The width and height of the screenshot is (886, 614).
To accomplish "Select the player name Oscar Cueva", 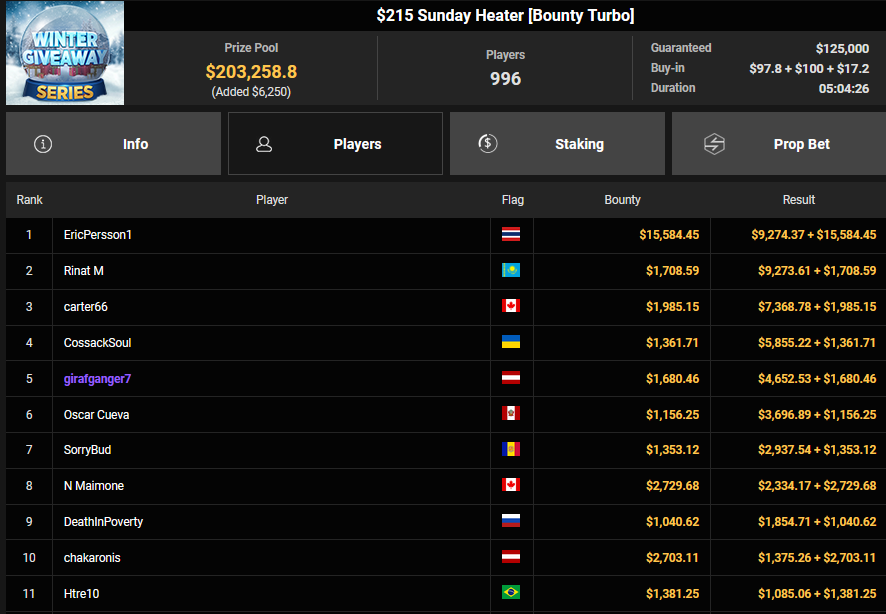I will click(x=96, y=415).
